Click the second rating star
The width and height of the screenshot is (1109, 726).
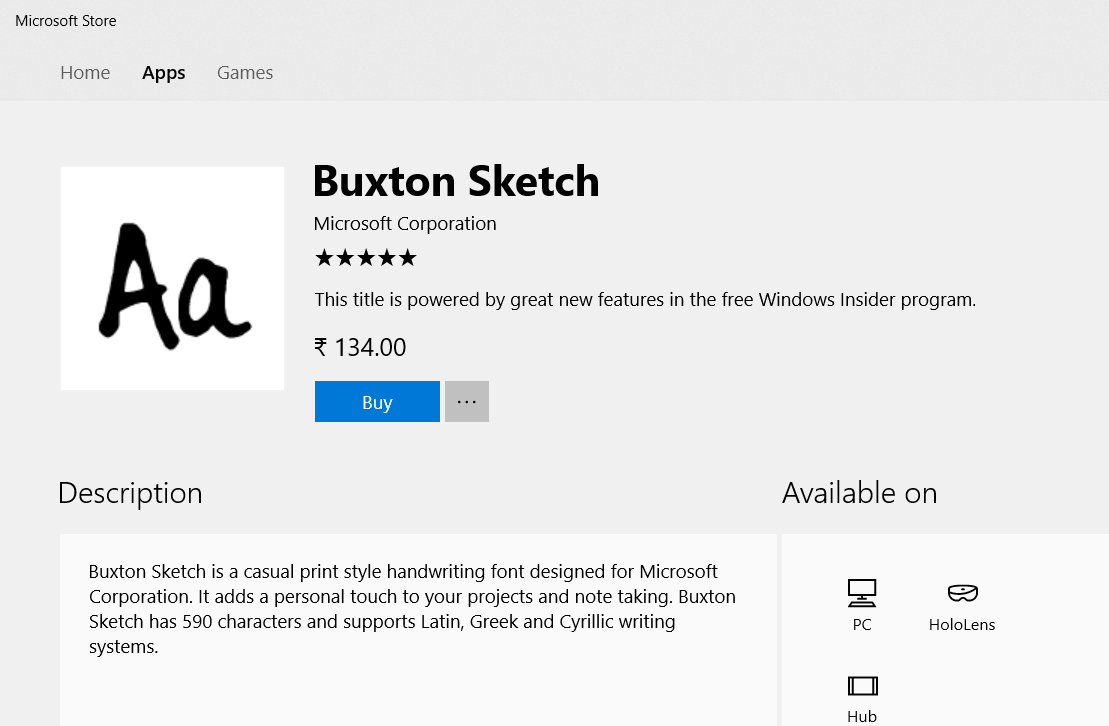click(344, 257)
